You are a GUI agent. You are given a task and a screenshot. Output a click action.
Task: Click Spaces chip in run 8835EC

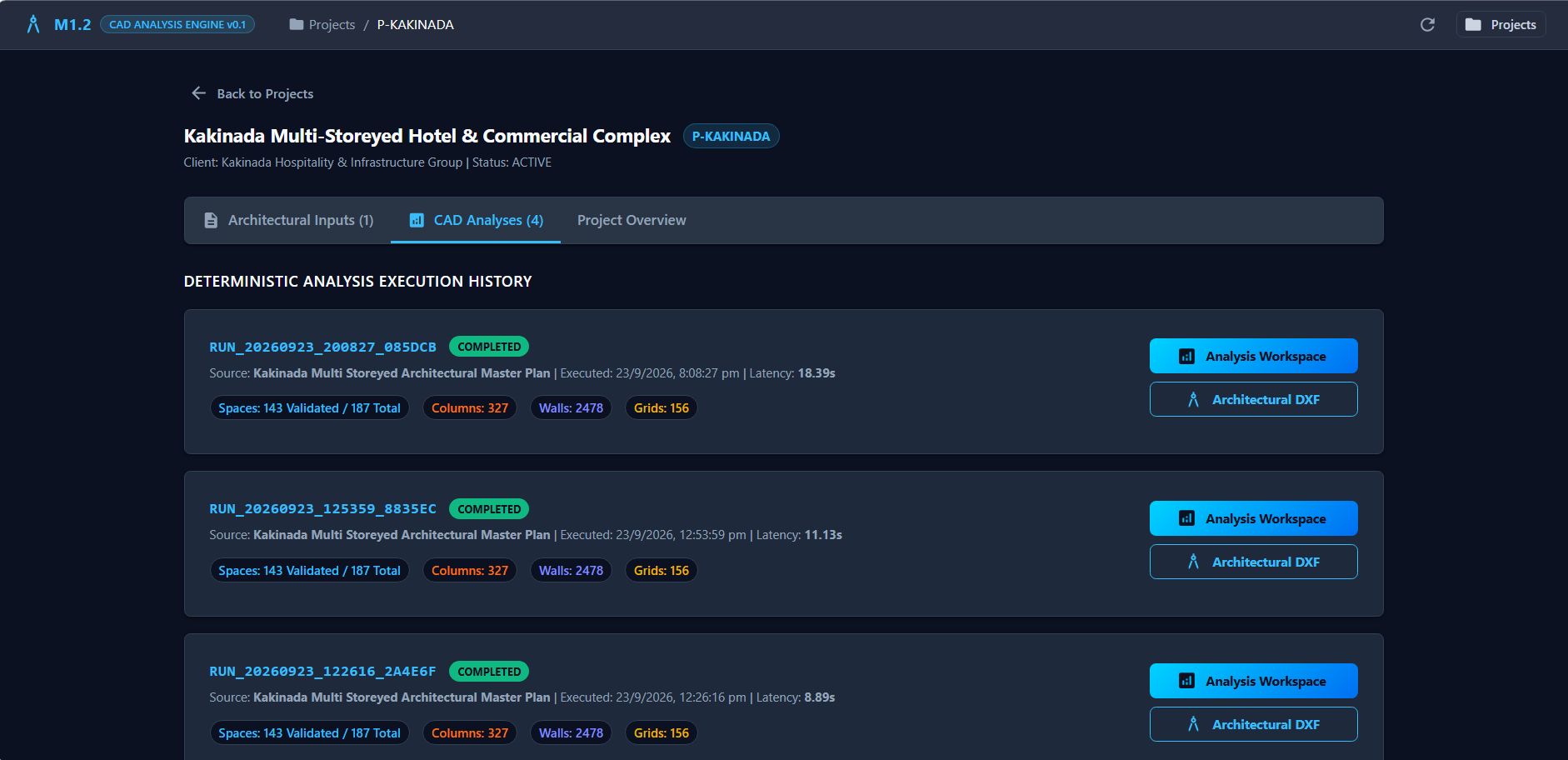coord(309,571)
